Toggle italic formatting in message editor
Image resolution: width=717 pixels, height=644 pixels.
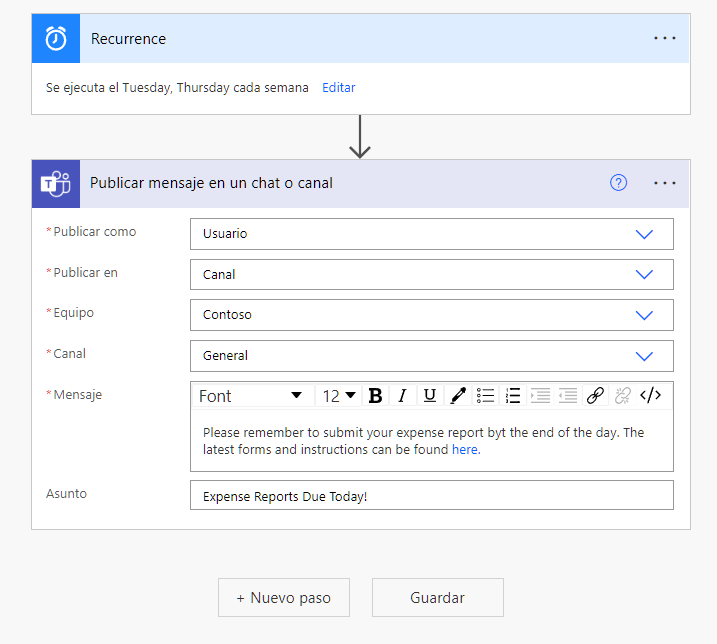(x=402, y=396)
